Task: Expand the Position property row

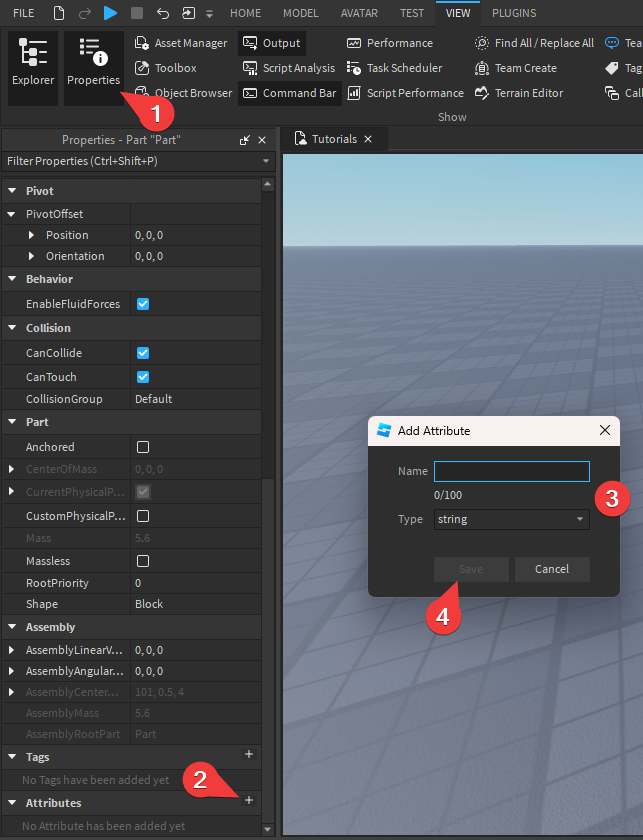Action: tap(32, 235)
